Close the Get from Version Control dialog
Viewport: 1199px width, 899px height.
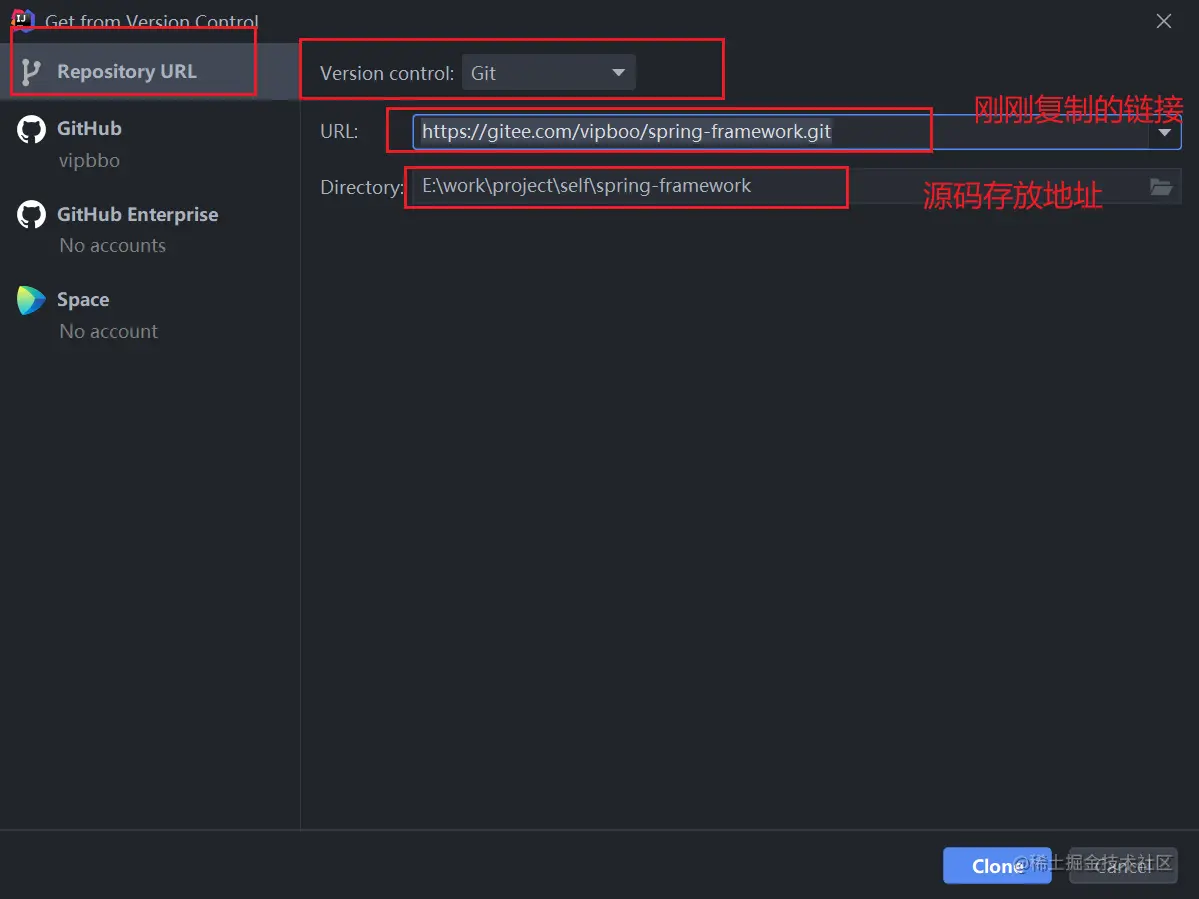click(1164, 21)
